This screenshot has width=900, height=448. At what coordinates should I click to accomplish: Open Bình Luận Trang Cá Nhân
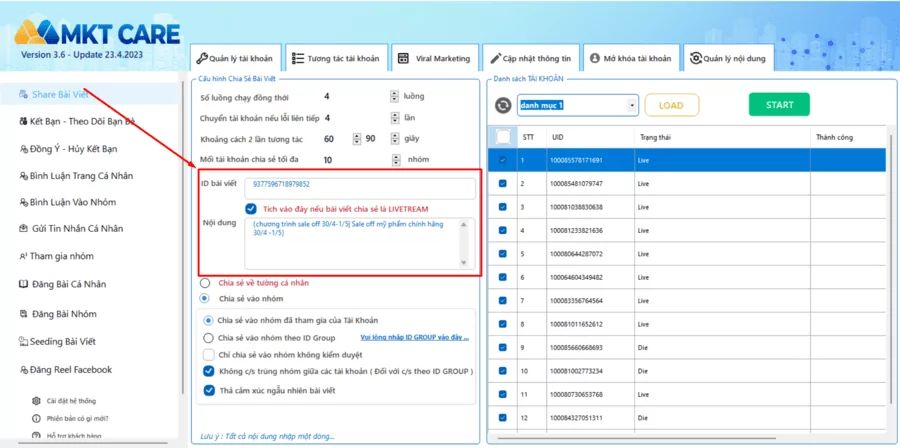81,175
